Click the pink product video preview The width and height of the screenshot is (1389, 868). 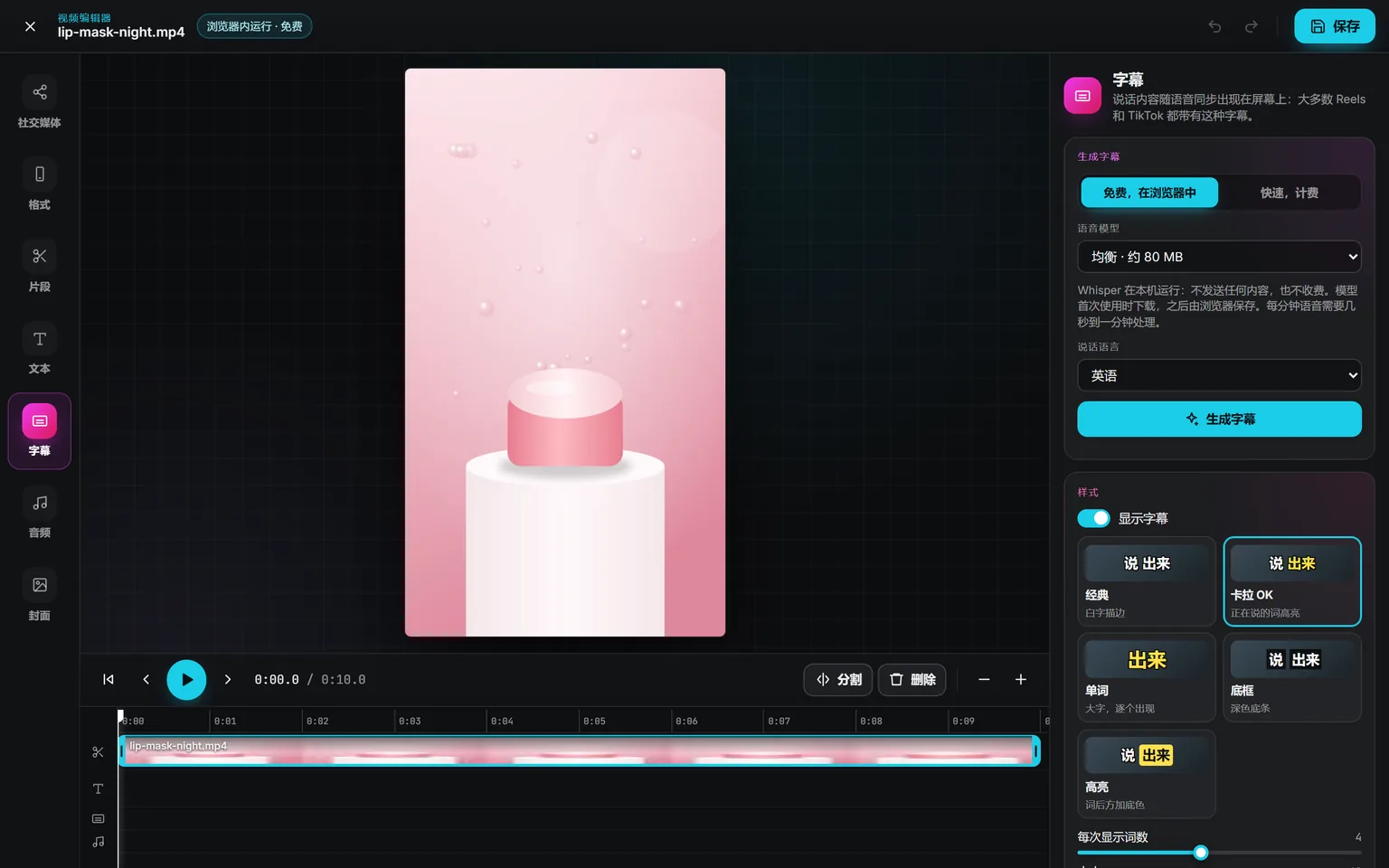(x=565, y=353)
